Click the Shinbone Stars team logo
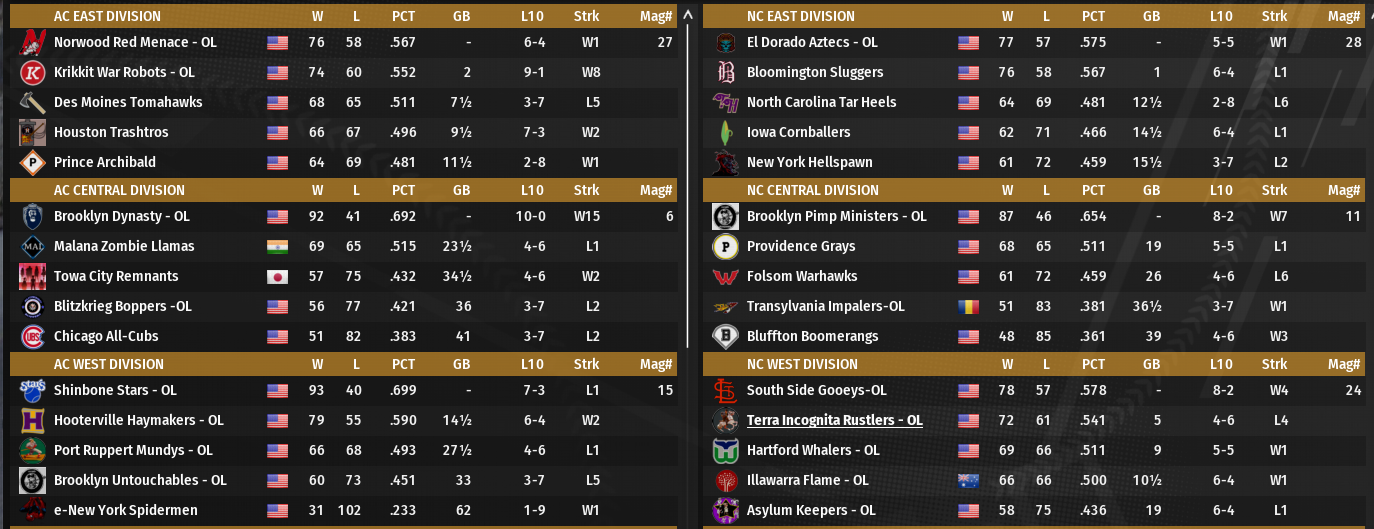Viewport: 1374px width, 529px height. tap(32, 390)
